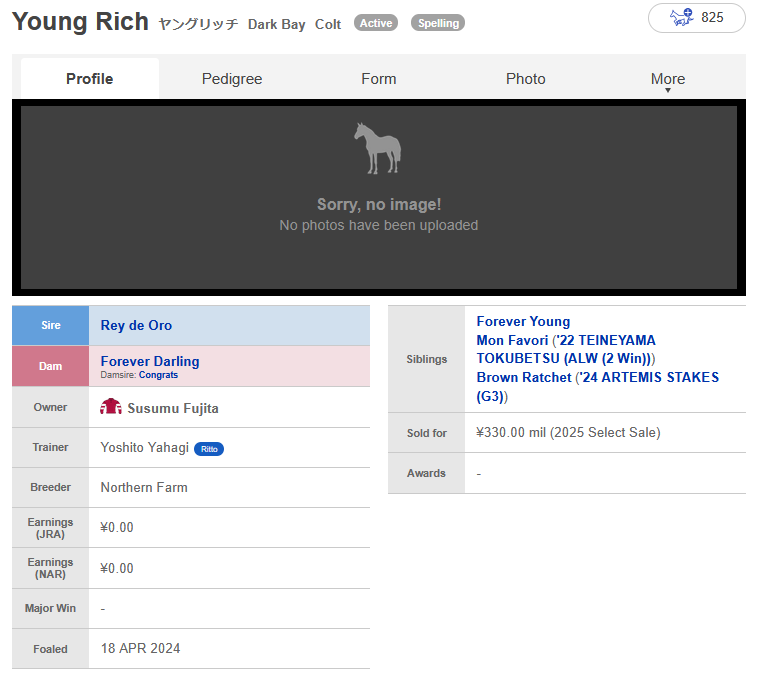Click the Ritto badge next to trainer
Image resolution: width=758 pixels, height=677 pixels.
[209, 449]
